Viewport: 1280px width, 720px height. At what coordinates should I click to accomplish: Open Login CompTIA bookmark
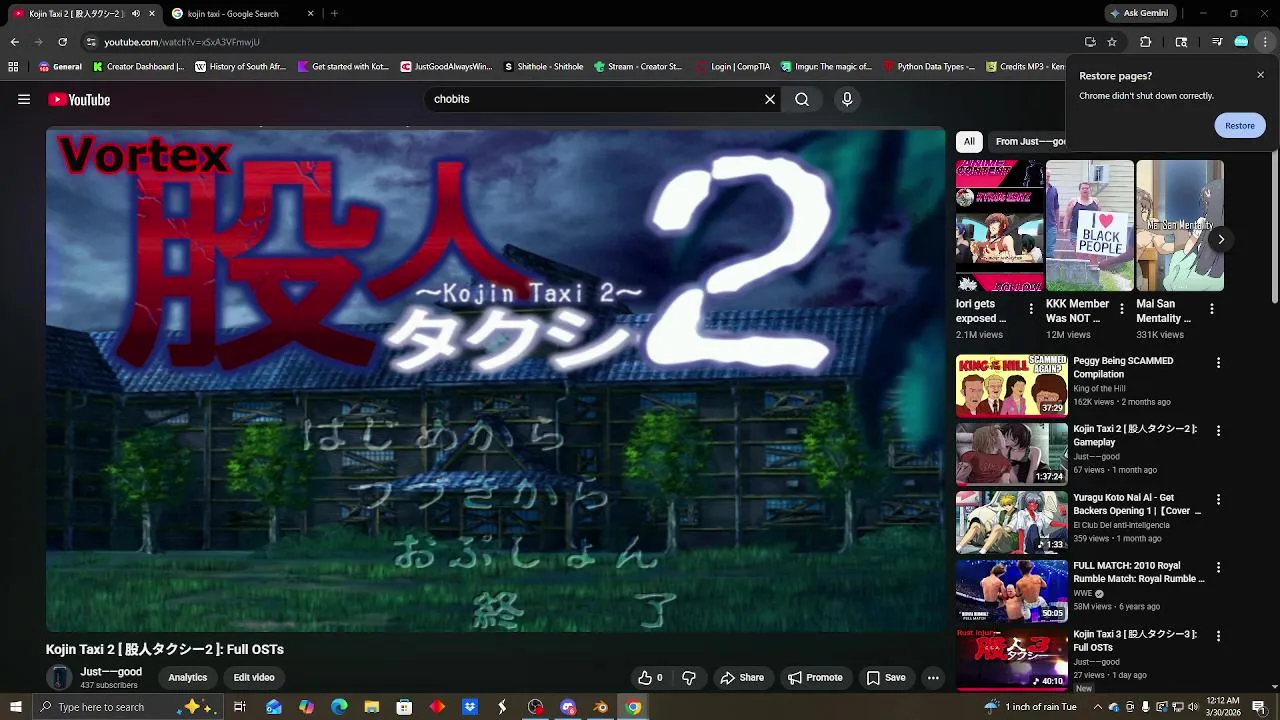(x=733, y=67)
